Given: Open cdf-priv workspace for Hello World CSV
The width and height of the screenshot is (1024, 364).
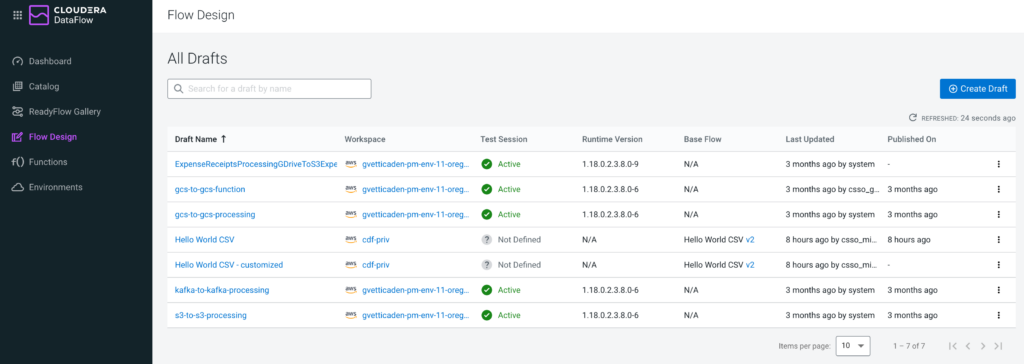Looking at the screenshot, I should (x=376, y=240).
